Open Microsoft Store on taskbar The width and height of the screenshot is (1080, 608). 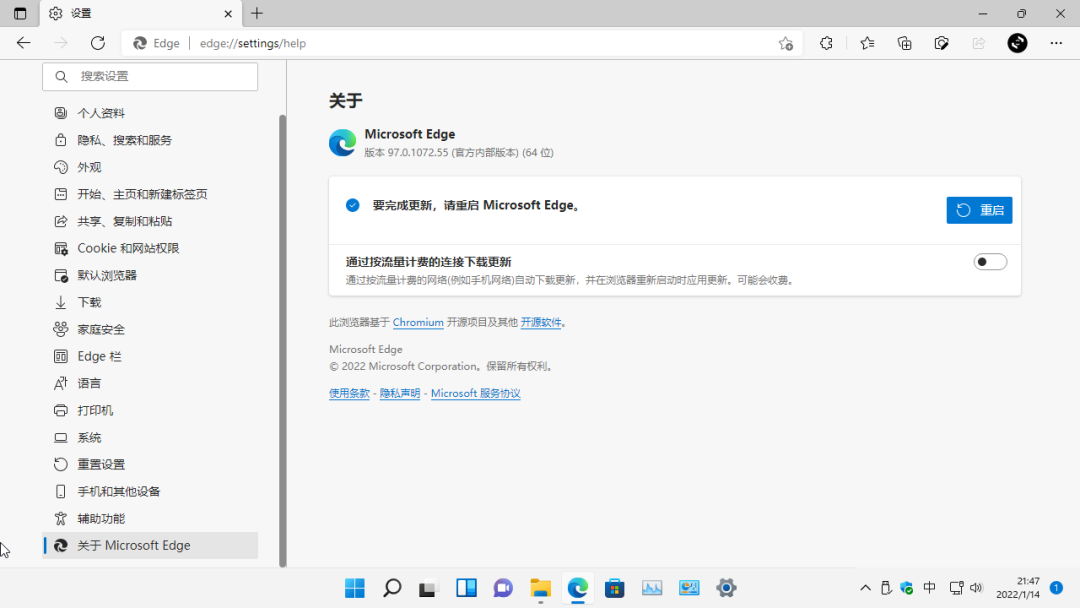(614, 588)
